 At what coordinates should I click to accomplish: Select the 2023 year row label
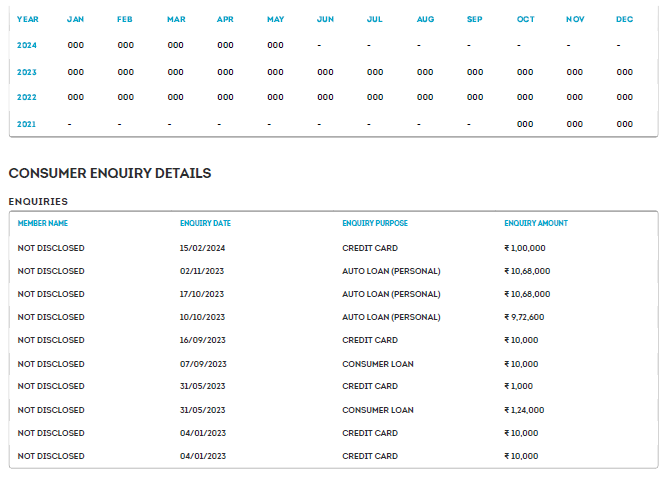click(x=27, y=72)
